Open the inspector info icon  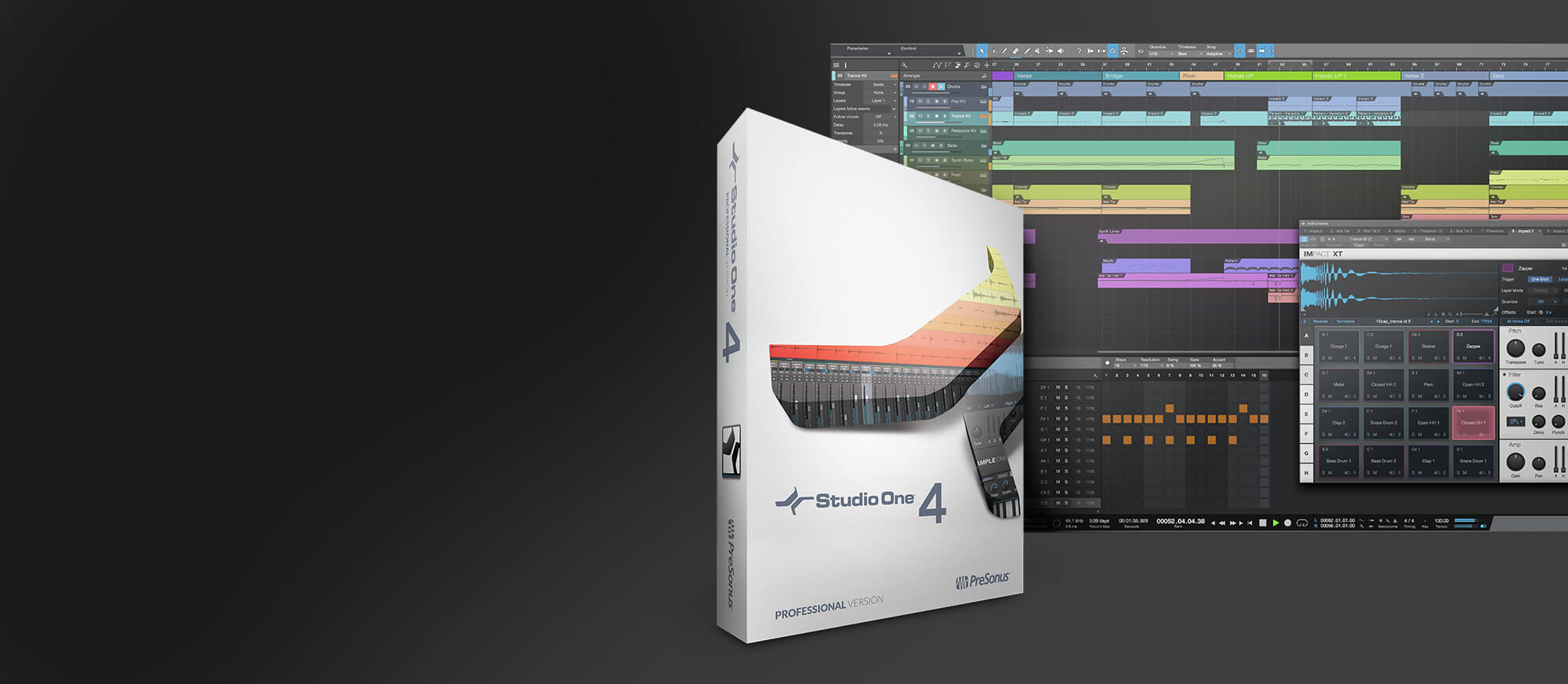845,65
